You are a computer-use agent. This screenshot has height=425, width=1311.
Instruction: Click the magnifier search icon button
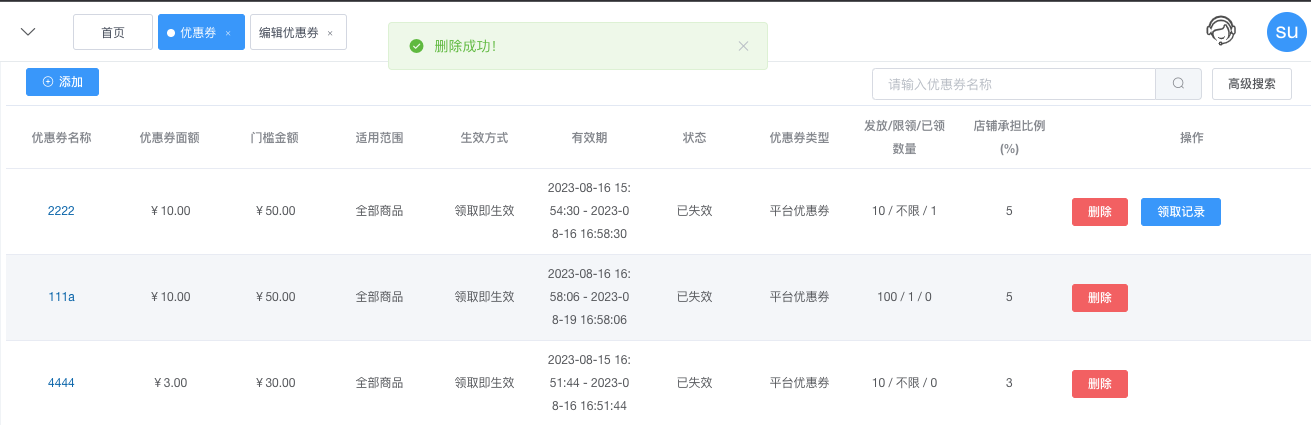click(1179, 84)
